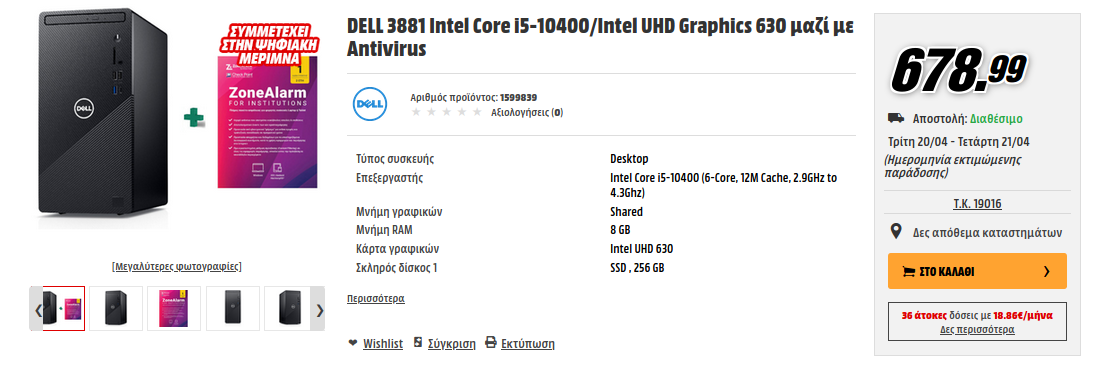
Task: Select the ZoneAlarm box thumbnail
Action: pyautogui.click(x=174, y=308)
